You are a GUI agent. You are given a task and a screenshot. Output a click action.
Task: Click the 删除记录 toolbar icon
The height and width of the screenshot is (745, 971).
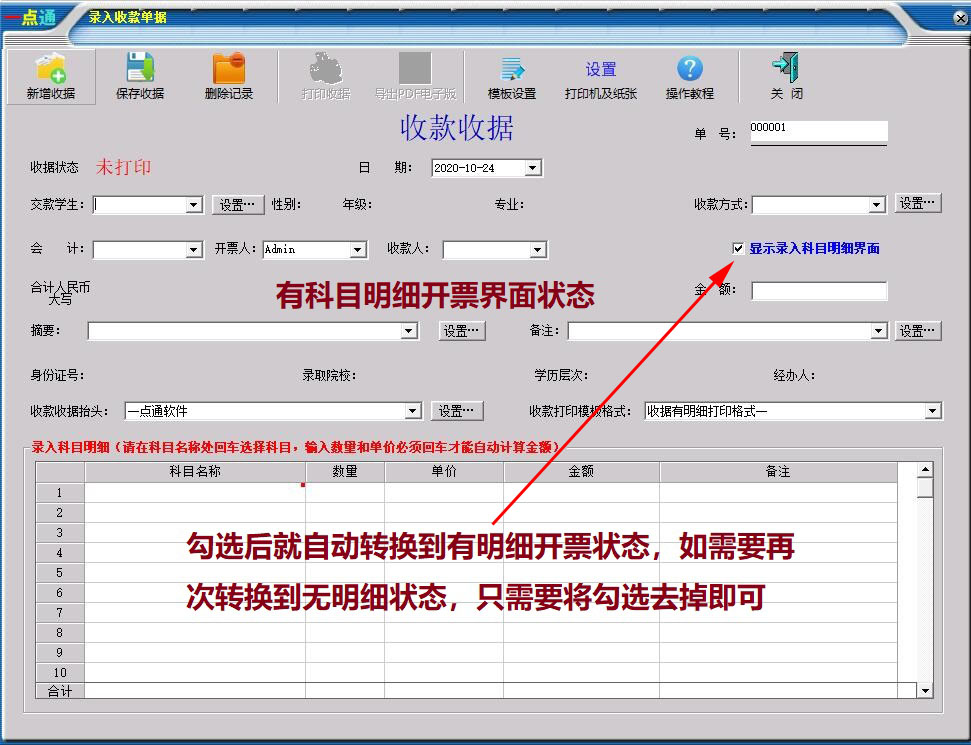229,68
